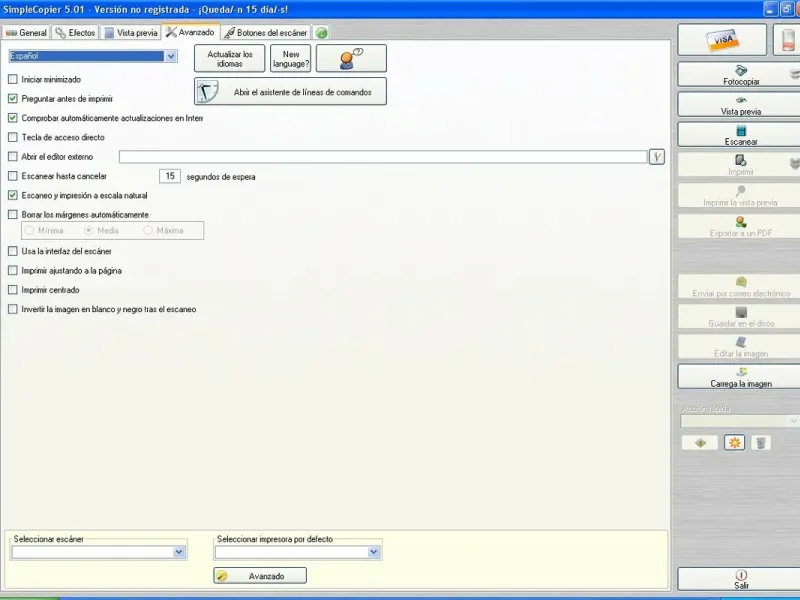Open the General tab

tap(26, 33)
